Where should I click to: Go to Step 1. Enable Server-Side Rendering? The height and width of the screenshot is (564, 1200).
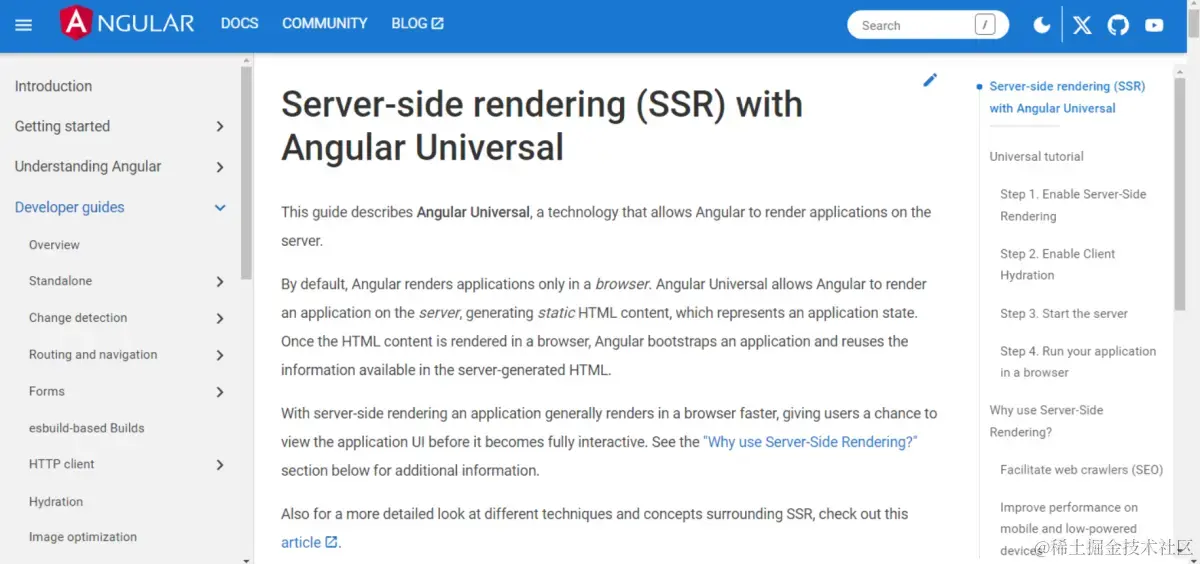point(1073,205)
